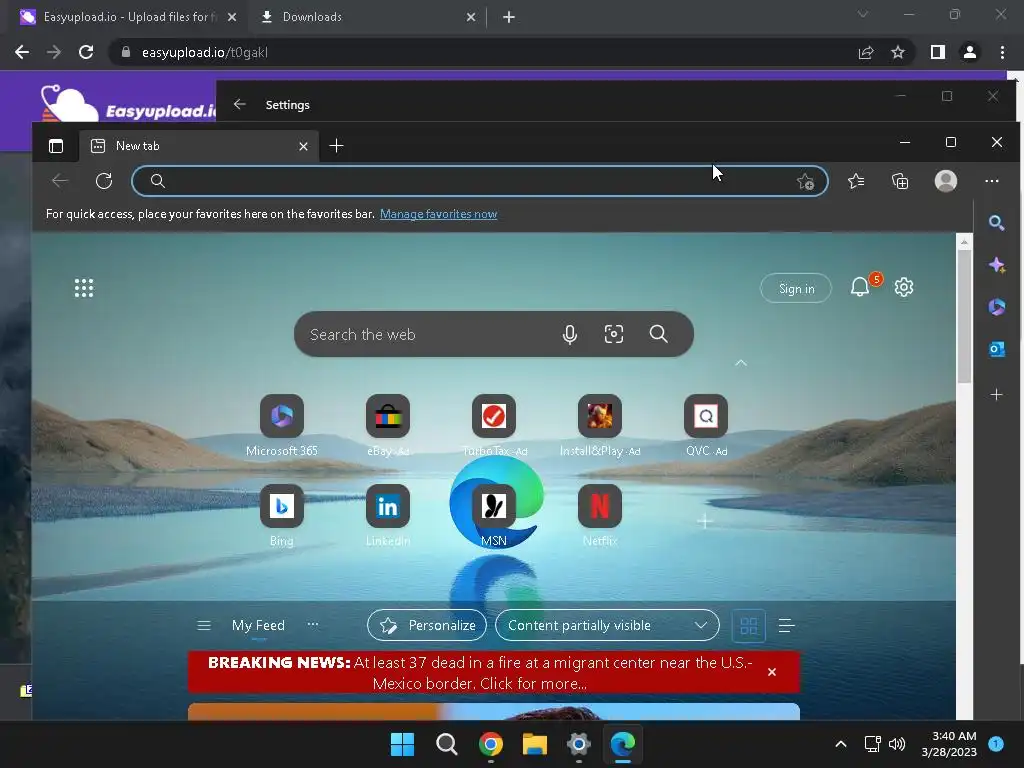Show hidden system tray icons chevron
1024x768 pixels.
840,744
